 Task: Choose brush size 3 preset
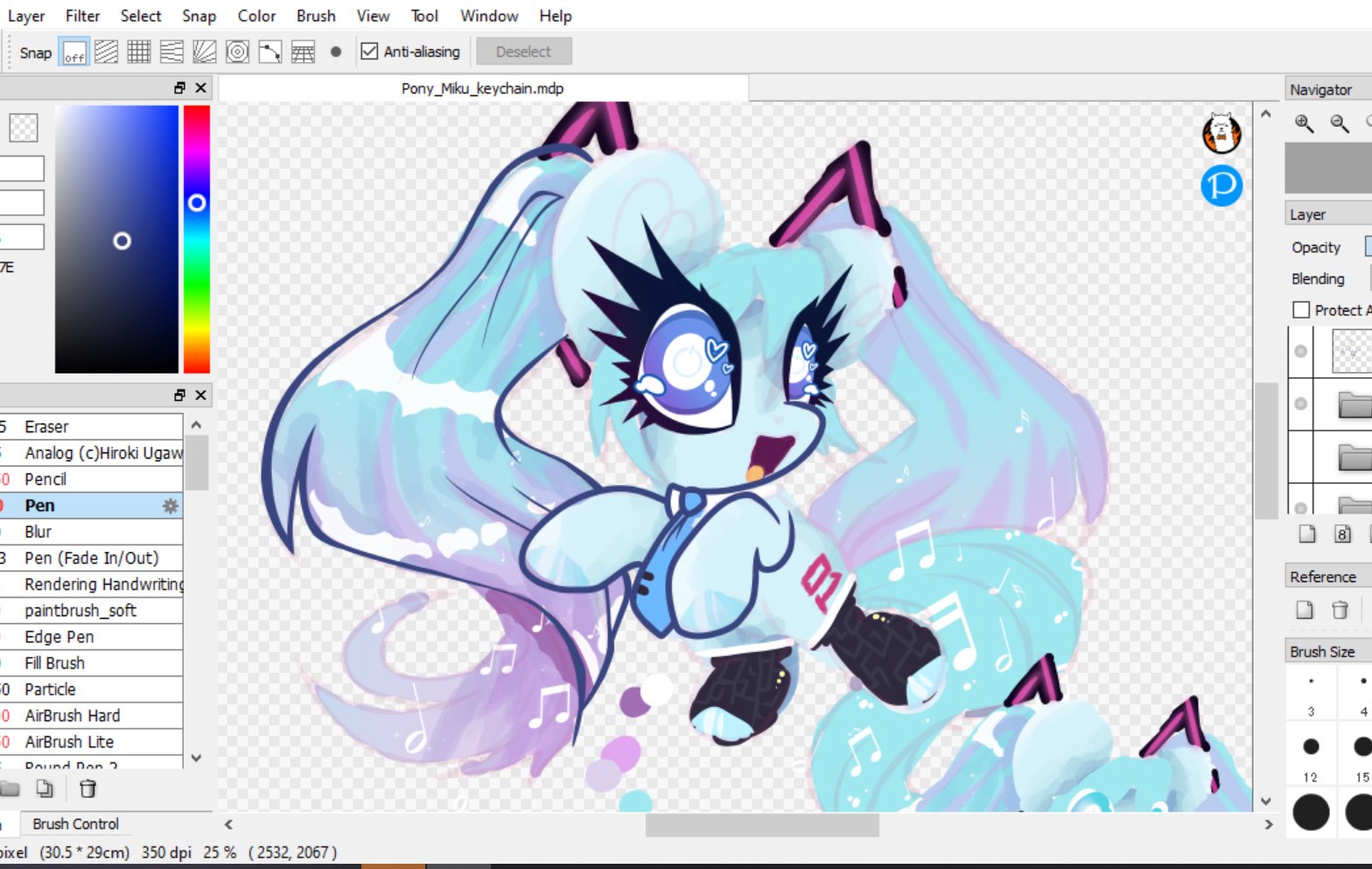point(1311,694)
